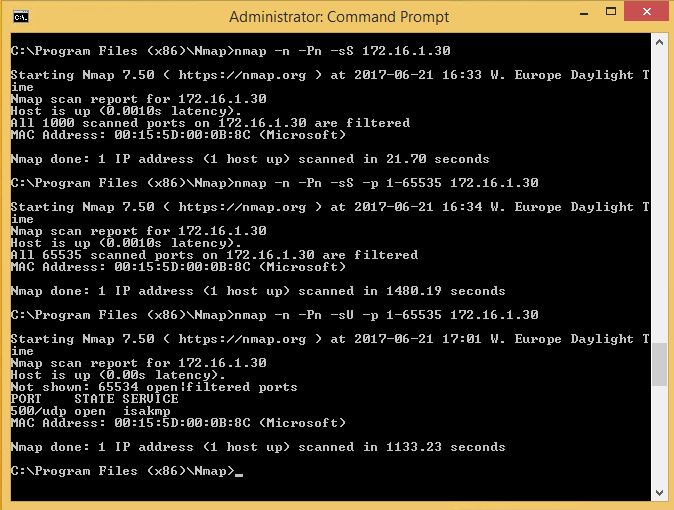Image resolution: width=674 pixels, height=510 pixels.
Task: Click the PORT STATE SERVICE header row
Action: pos(95,399)
